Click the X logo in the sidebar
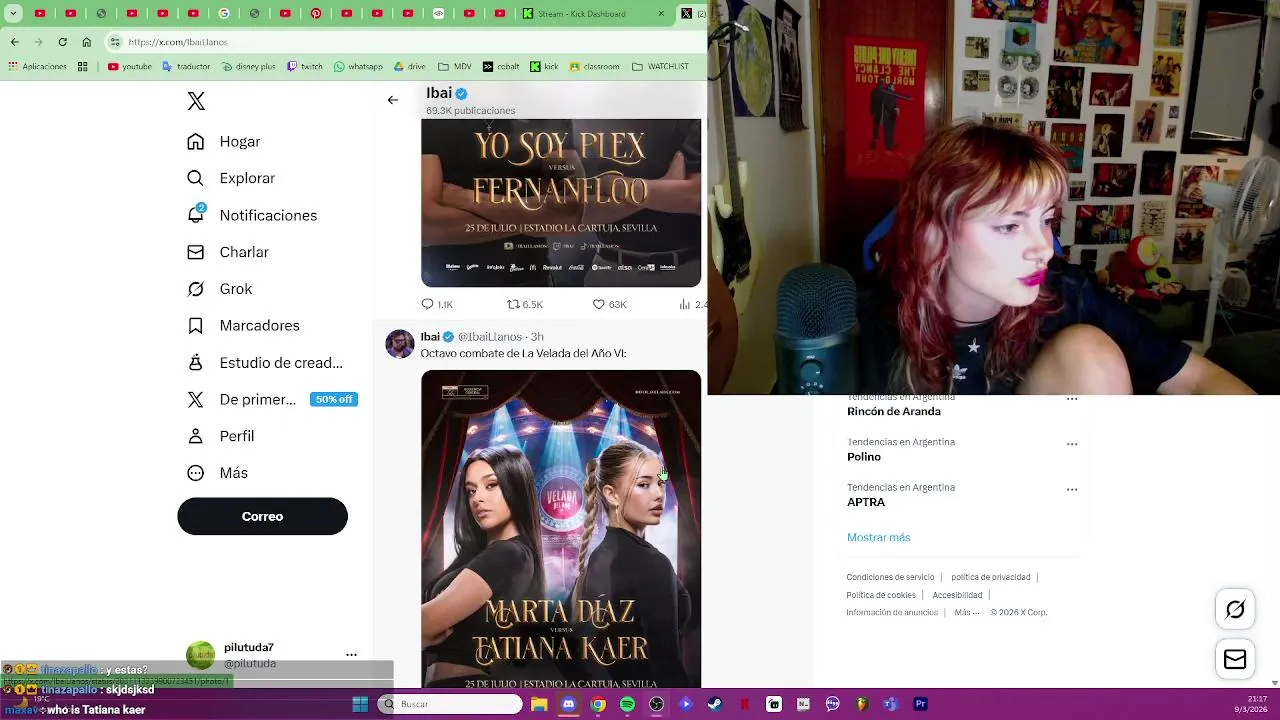This screenshot has height=720, width=1280. point(196,101)
